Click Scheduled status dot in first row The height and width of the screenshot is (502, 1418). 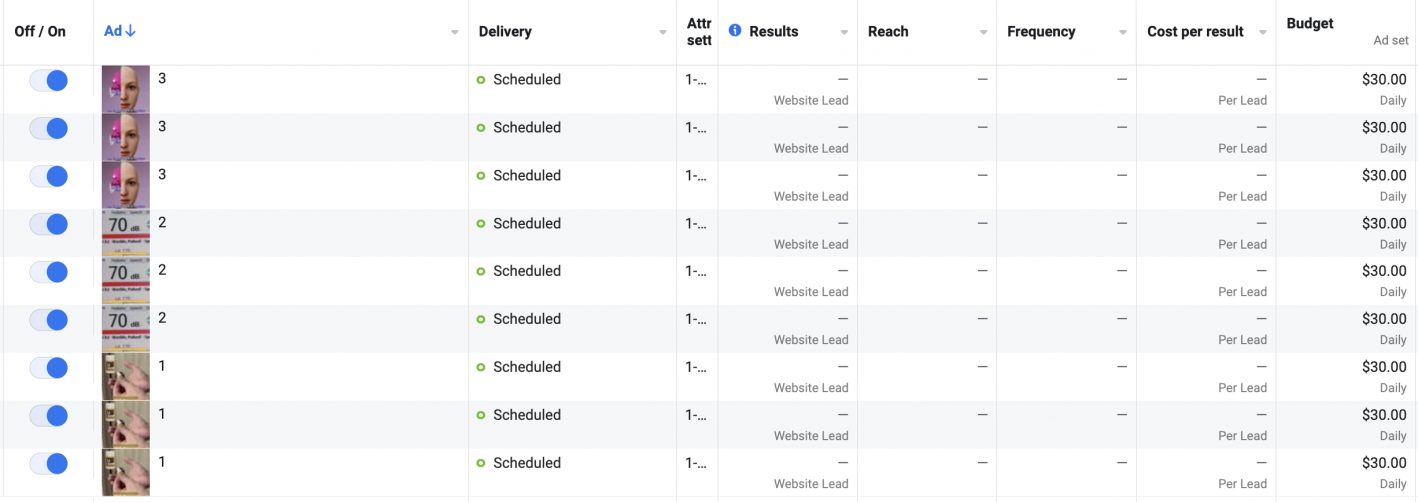coord(481,80)
